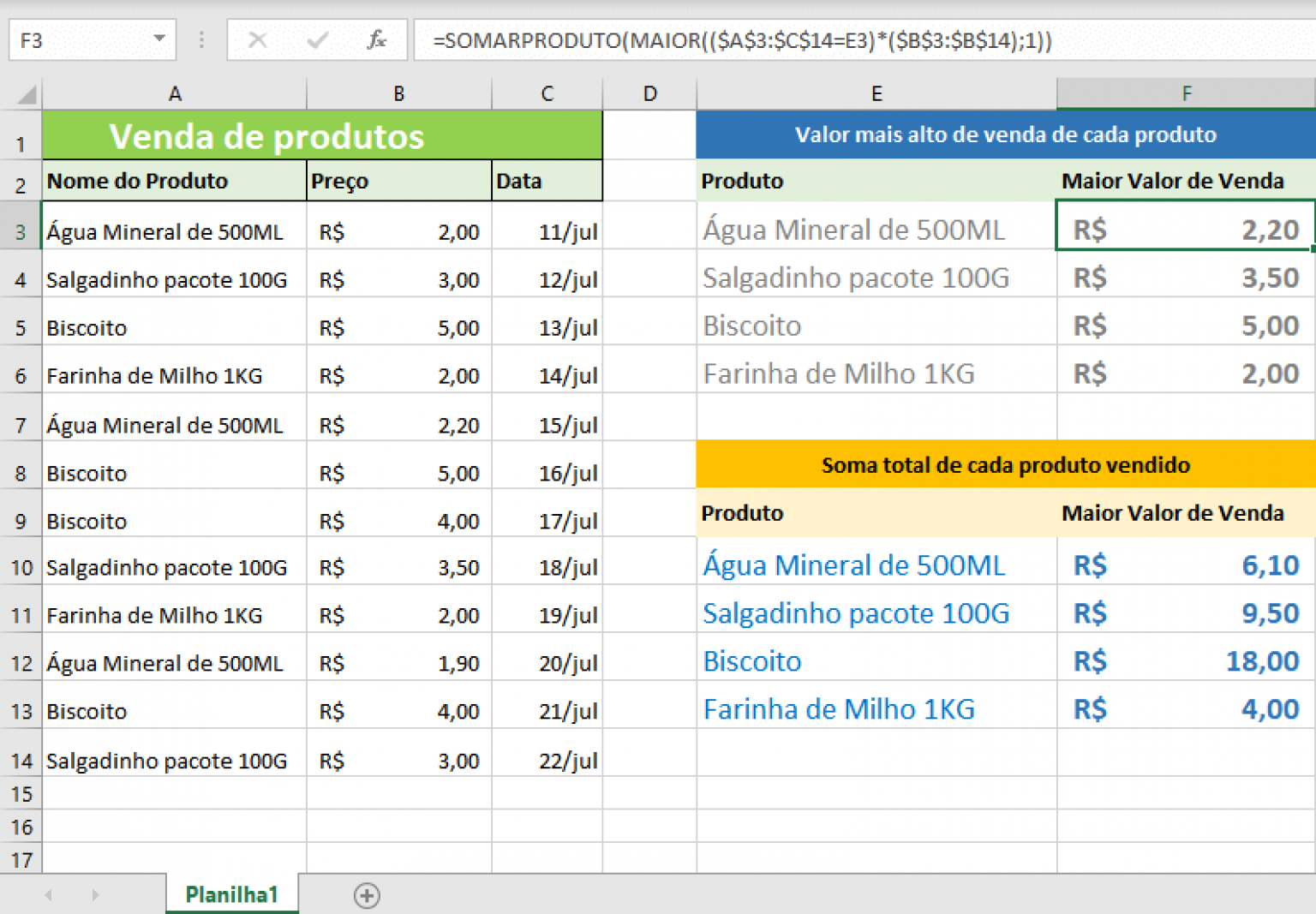Select the total cell showing R$ 4,00
This screenshot has height=914, width=1316.
(1186, 706)
